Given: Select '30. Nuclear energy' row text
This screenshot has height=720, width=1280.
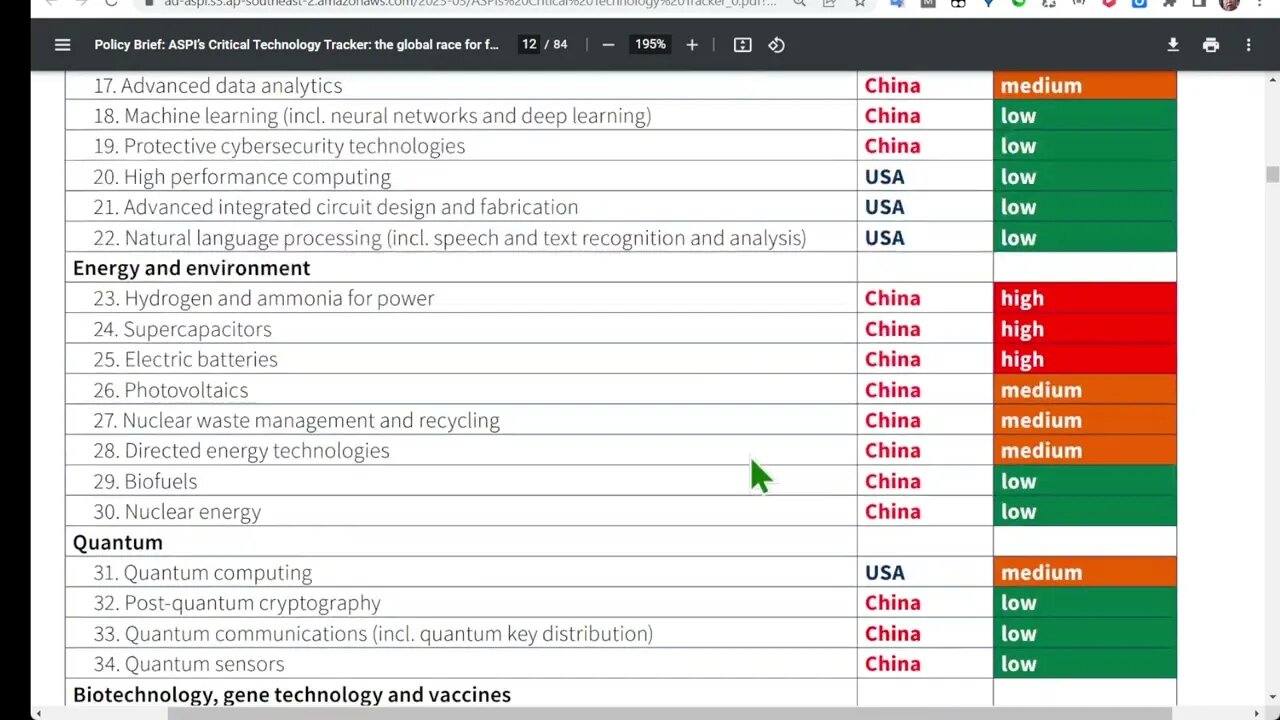Looking at the screenshot, I should pyautogui.click(x=177, y=512).
